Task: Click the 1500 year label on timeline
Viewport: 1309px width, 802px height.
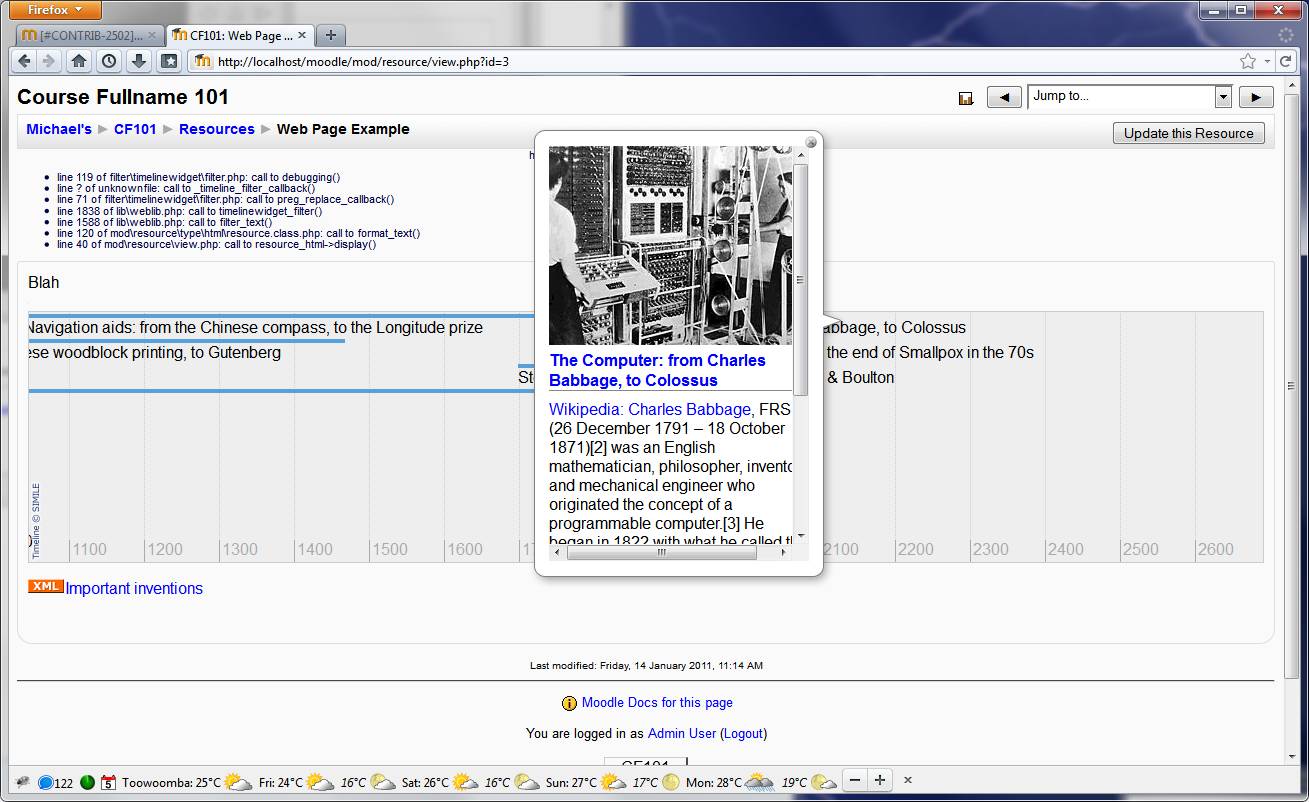Action: [x=390, y=549]
